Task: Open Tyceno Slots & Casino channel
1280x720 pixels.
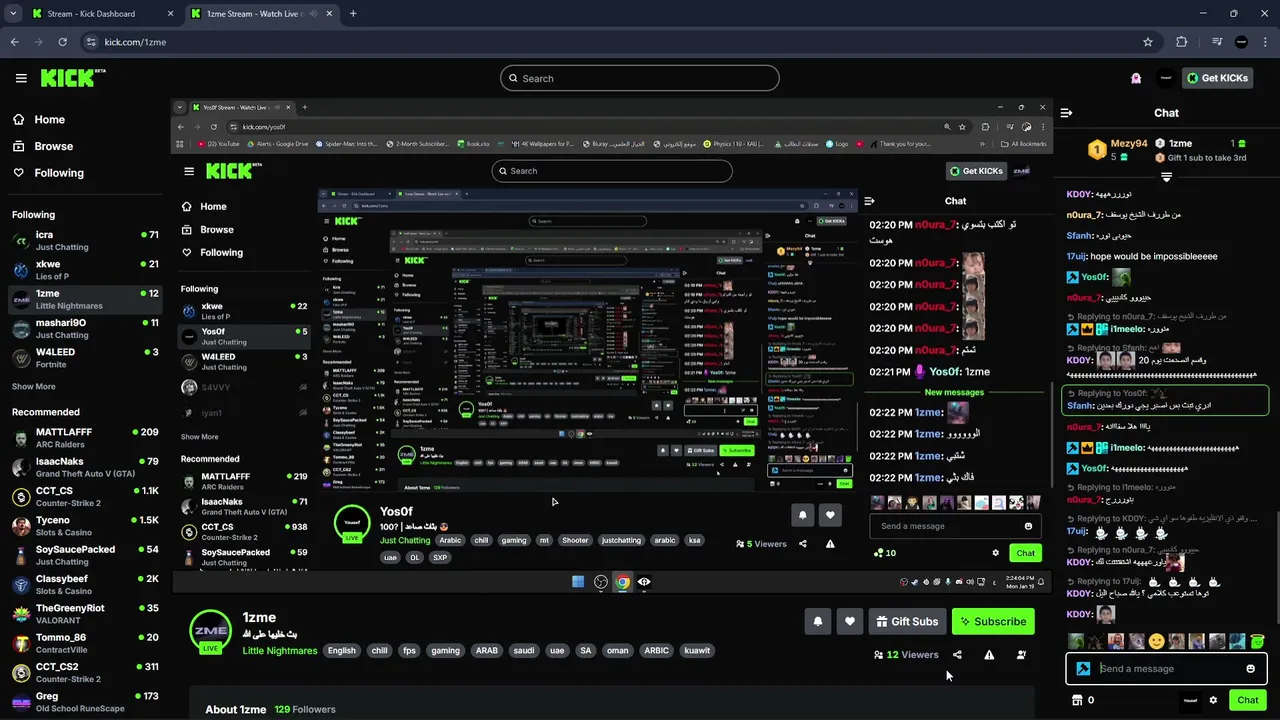Action: pos(85,526)
